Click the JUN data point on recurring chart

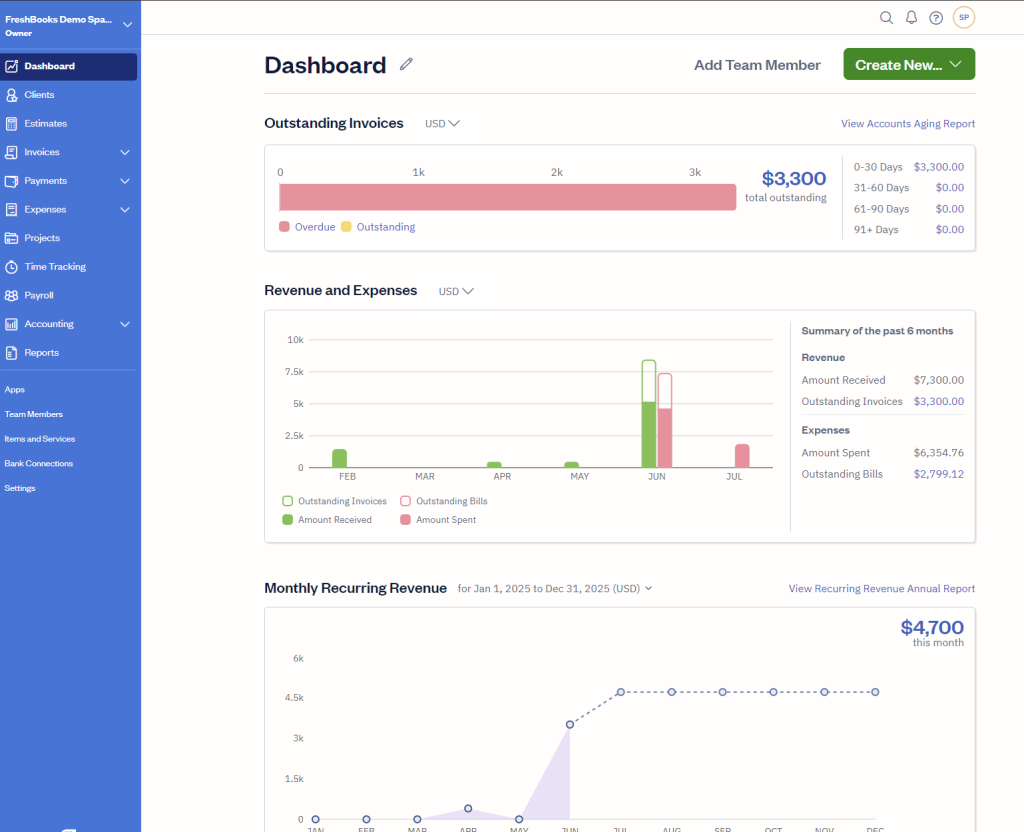[570, 724]
